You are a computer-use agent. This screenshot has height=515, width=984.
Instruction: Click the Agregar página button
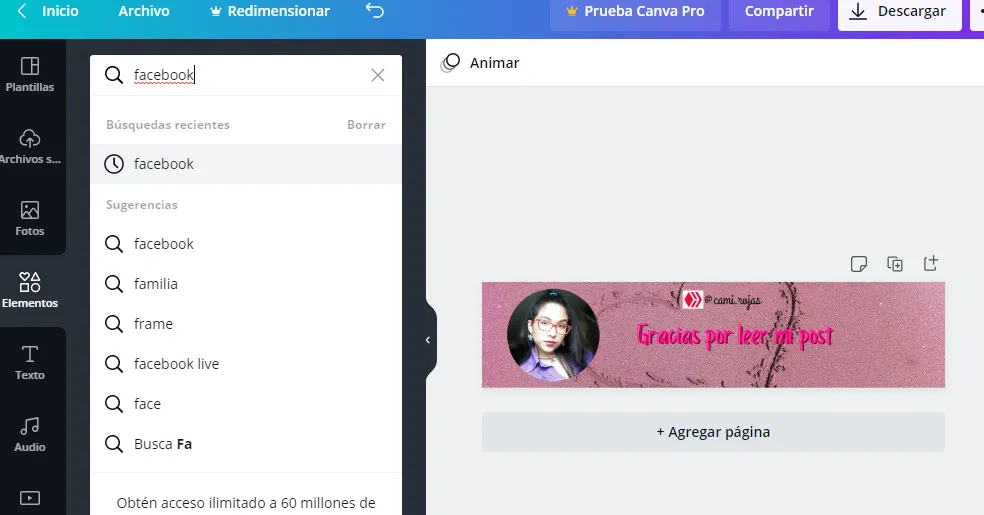click(713, 432)
